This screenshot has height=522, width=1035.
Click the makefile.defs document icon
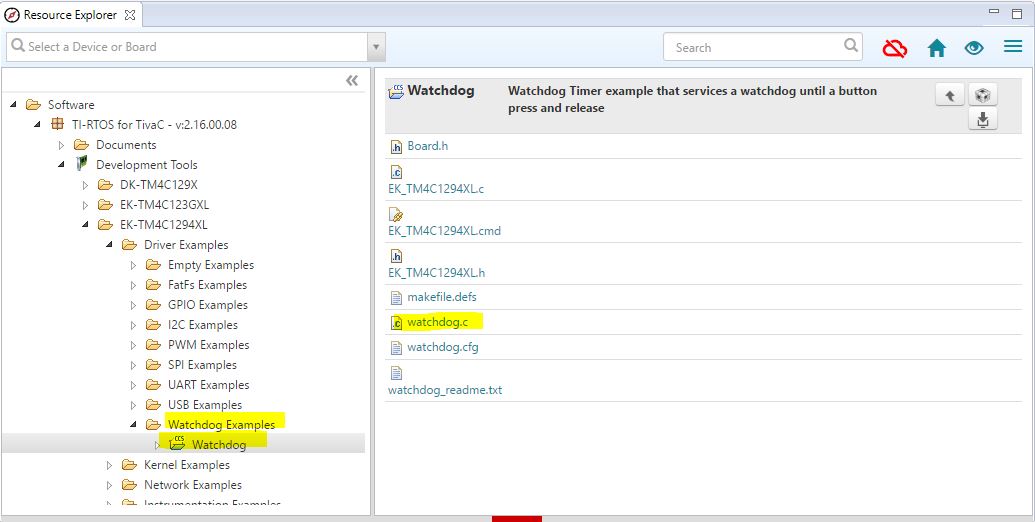tap(396, 298)
